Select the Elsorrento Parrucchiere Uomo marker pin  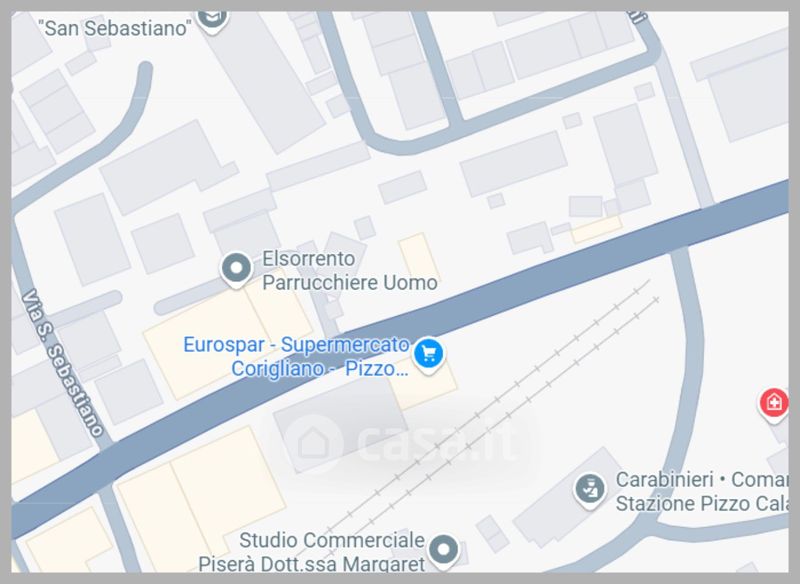(x=236, y=269)
